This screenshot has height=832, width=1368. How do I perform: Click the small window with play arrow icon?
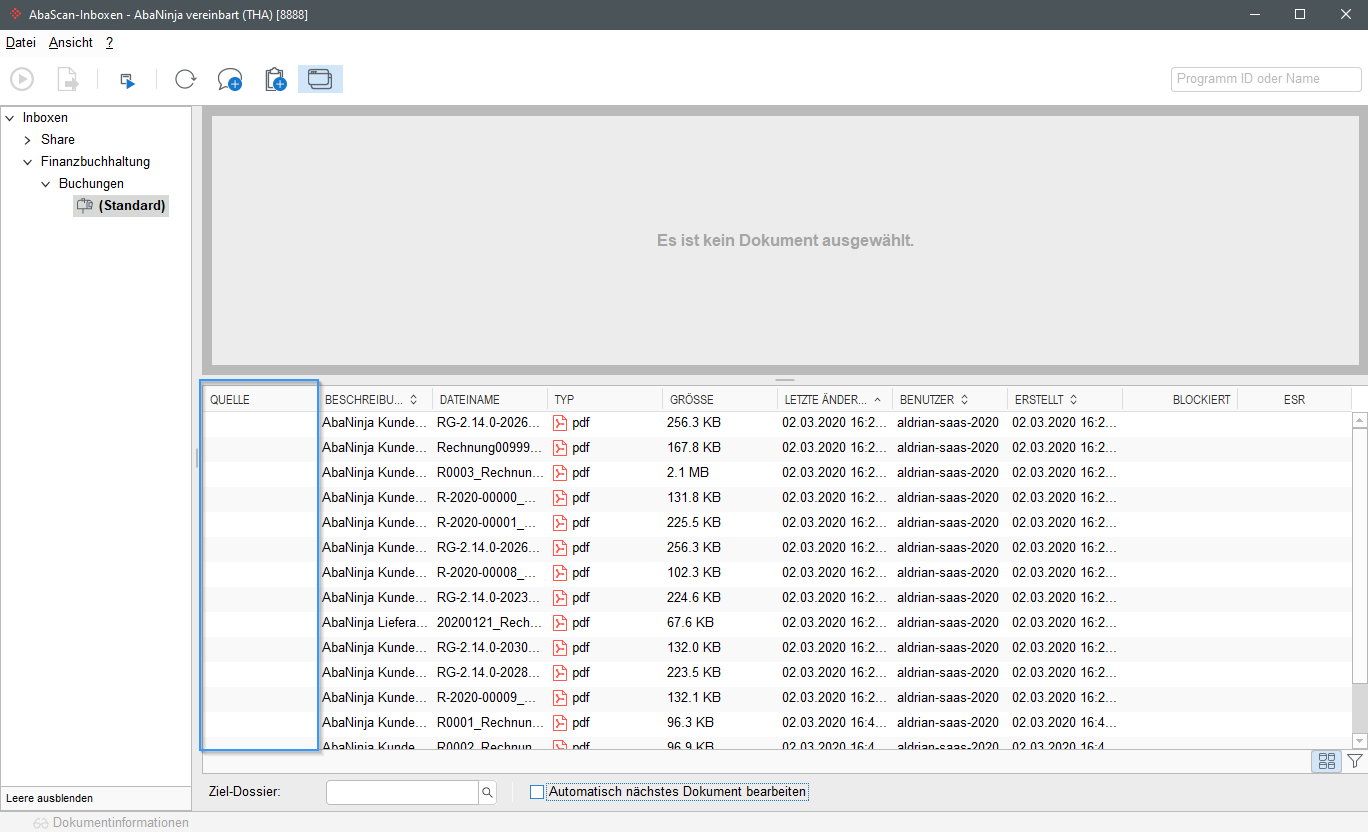pyautogui.click(x=127, y=80)
